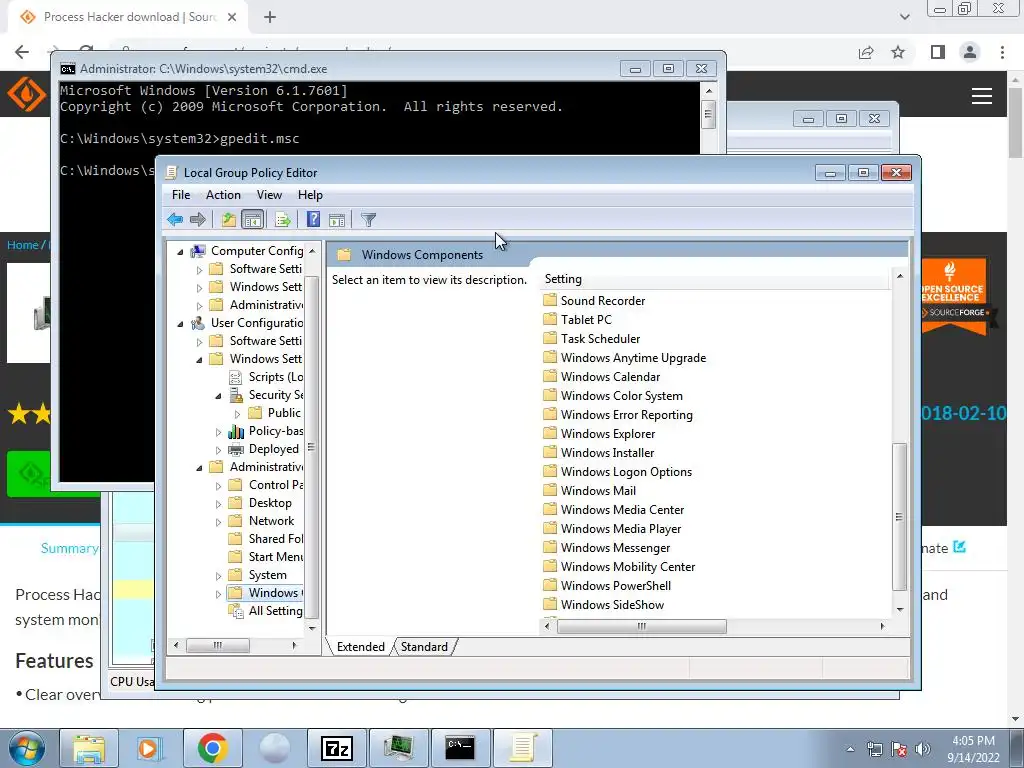
Task: Open the Chrome profile avatar
Action: click(x=970, y=52)
